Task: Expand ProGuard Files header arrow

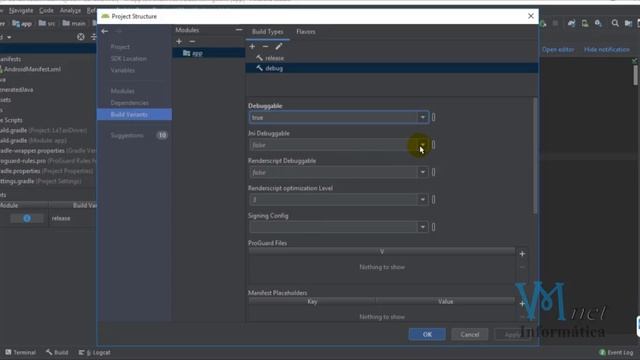Action: pyautogui.click(x=382, y=251)
